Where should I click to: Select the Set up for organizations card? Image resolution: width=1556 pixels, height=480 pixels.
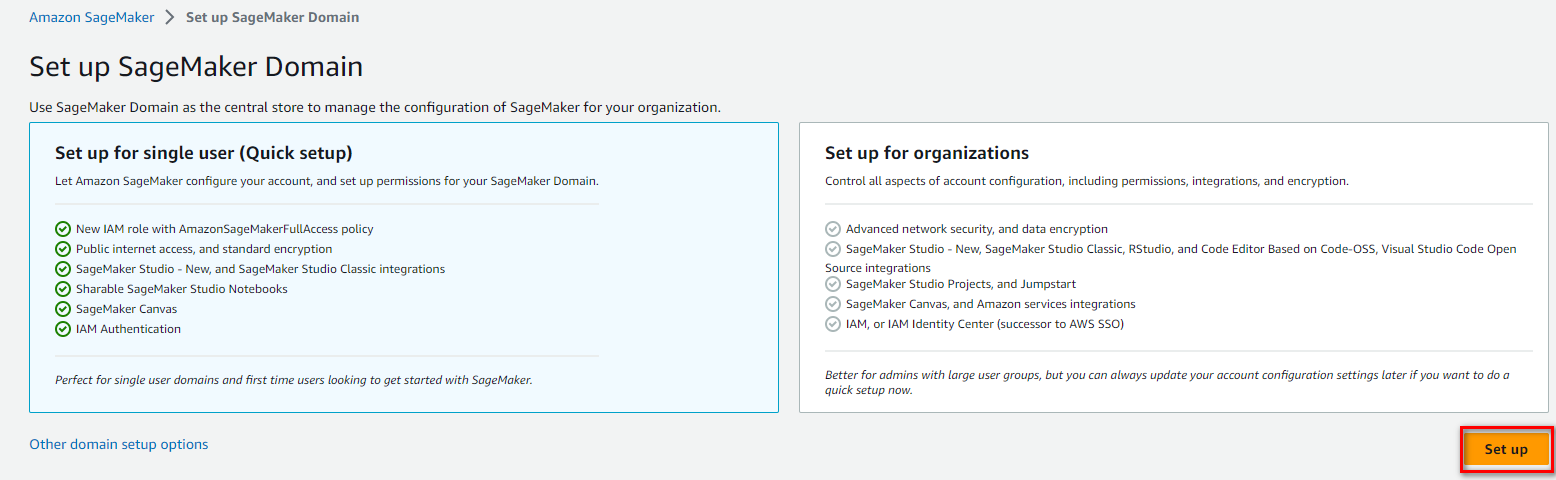coord(1174,267)
